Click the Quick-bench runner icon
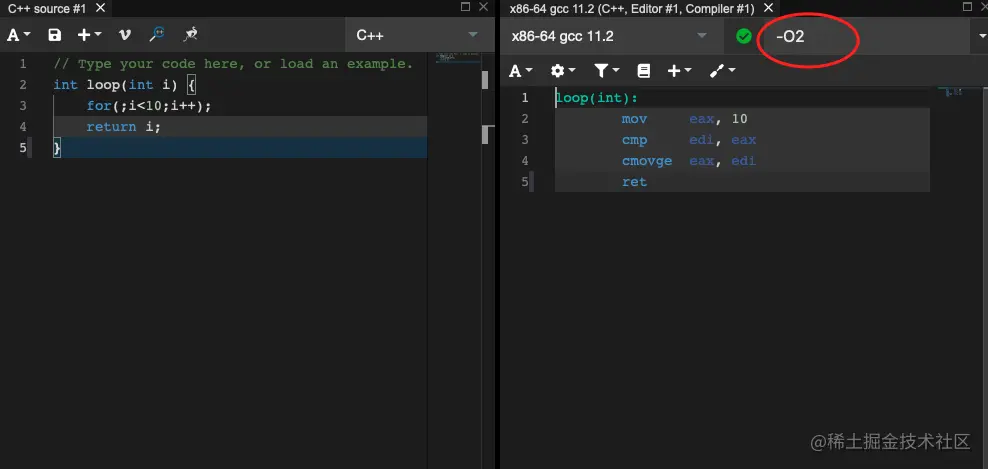The height and width of the screenshot is (469, 988). [190, 35]
